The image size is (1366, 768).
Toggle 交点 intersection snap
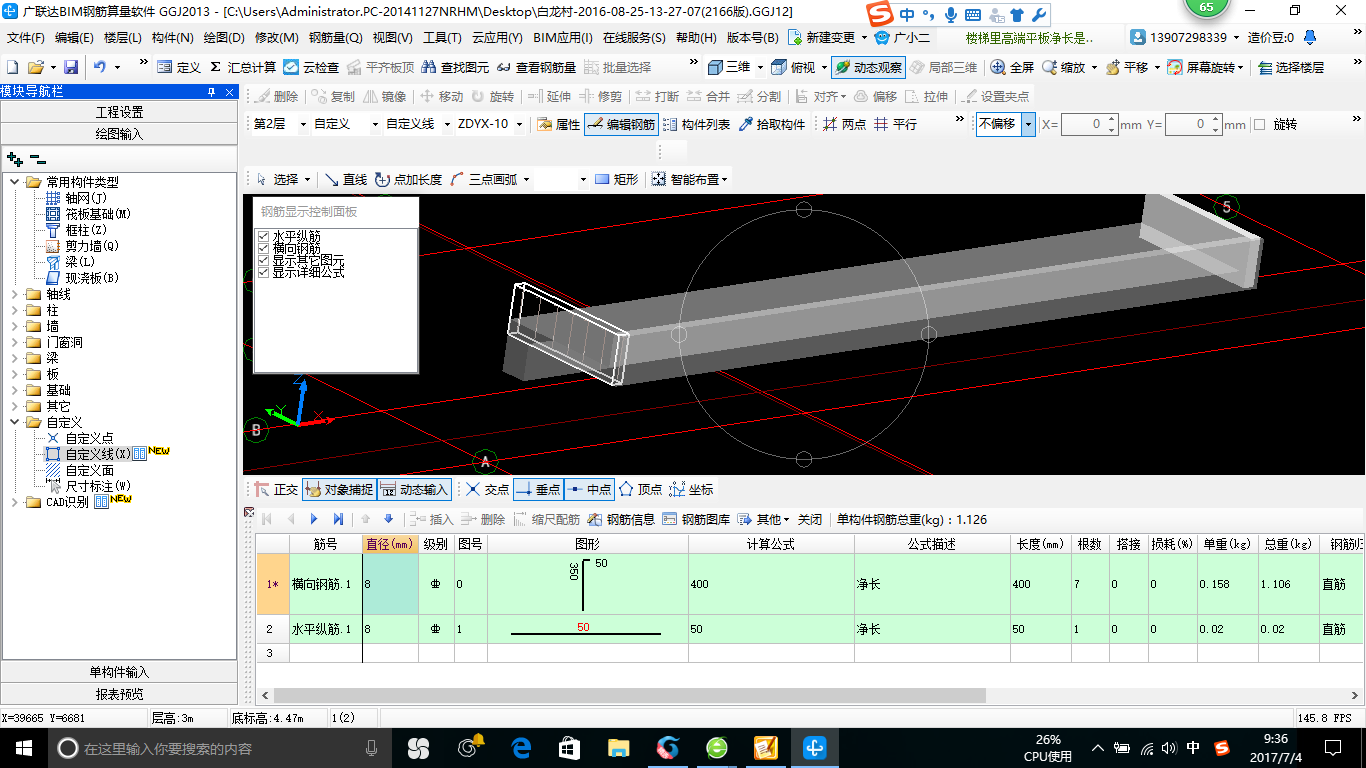click(x=488, y=489)
